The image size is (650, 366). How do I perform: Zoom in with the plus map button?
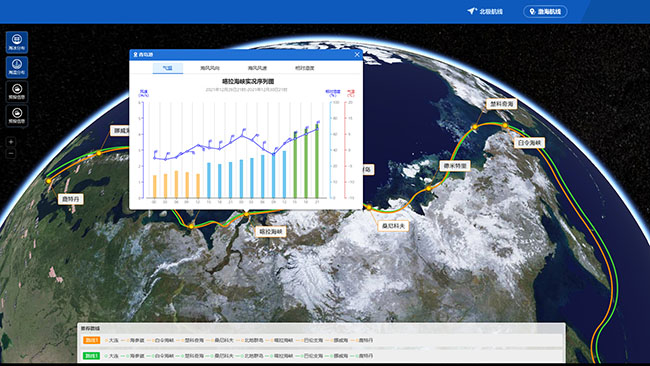[x=11, y=142]
